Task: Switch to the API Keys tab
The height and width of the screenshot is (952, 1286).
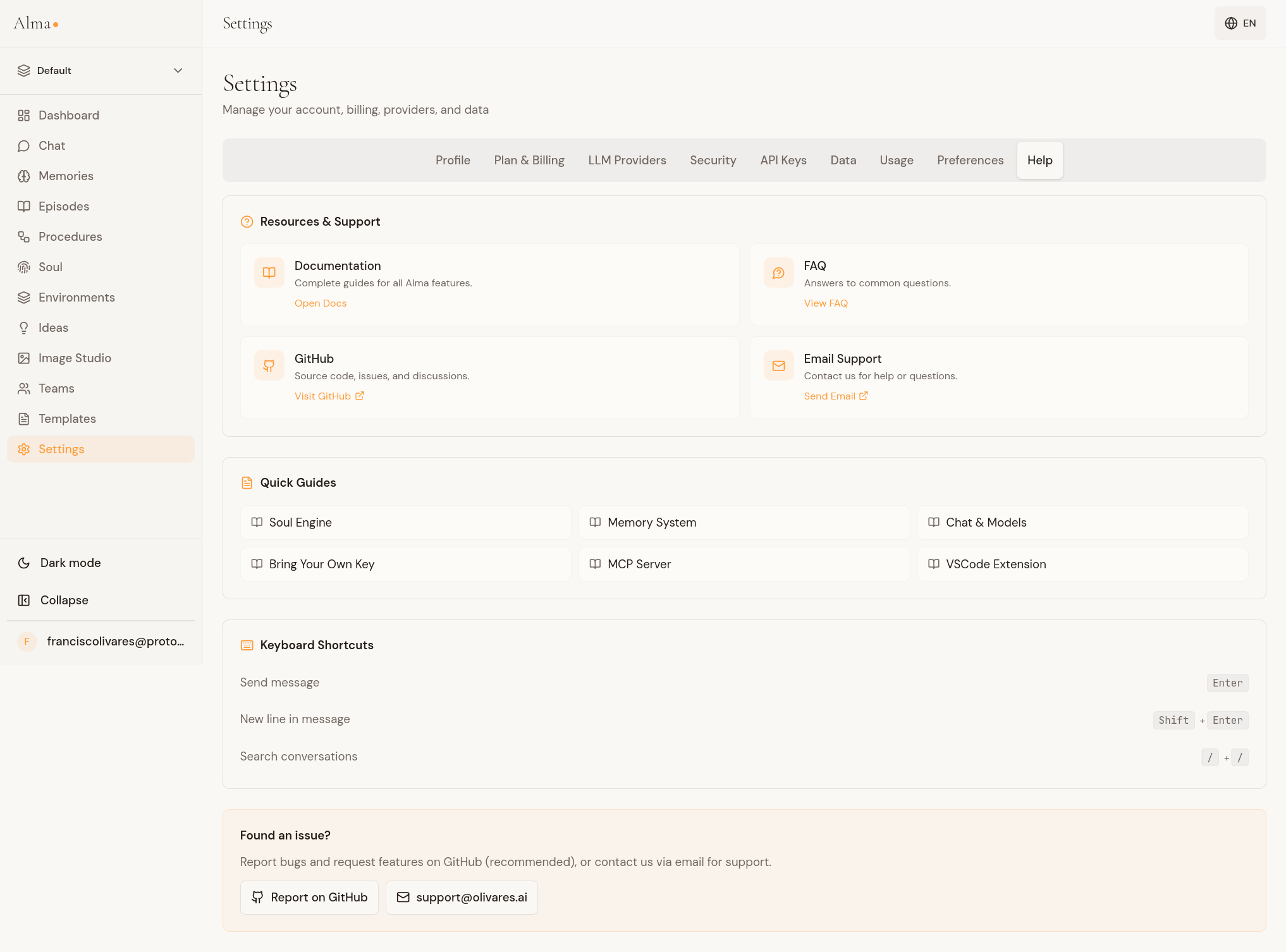Action: pos(783,161)
